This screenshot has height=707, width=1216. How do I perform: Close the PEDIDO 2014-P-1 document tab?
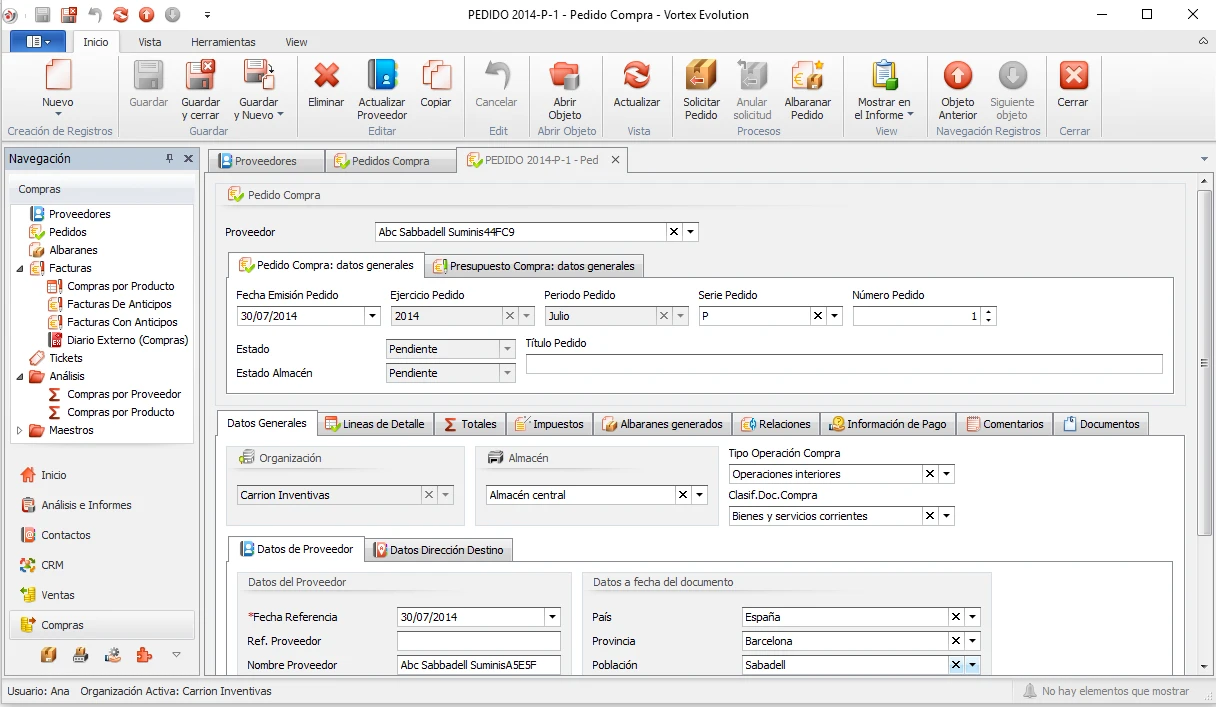pos(615,160)
